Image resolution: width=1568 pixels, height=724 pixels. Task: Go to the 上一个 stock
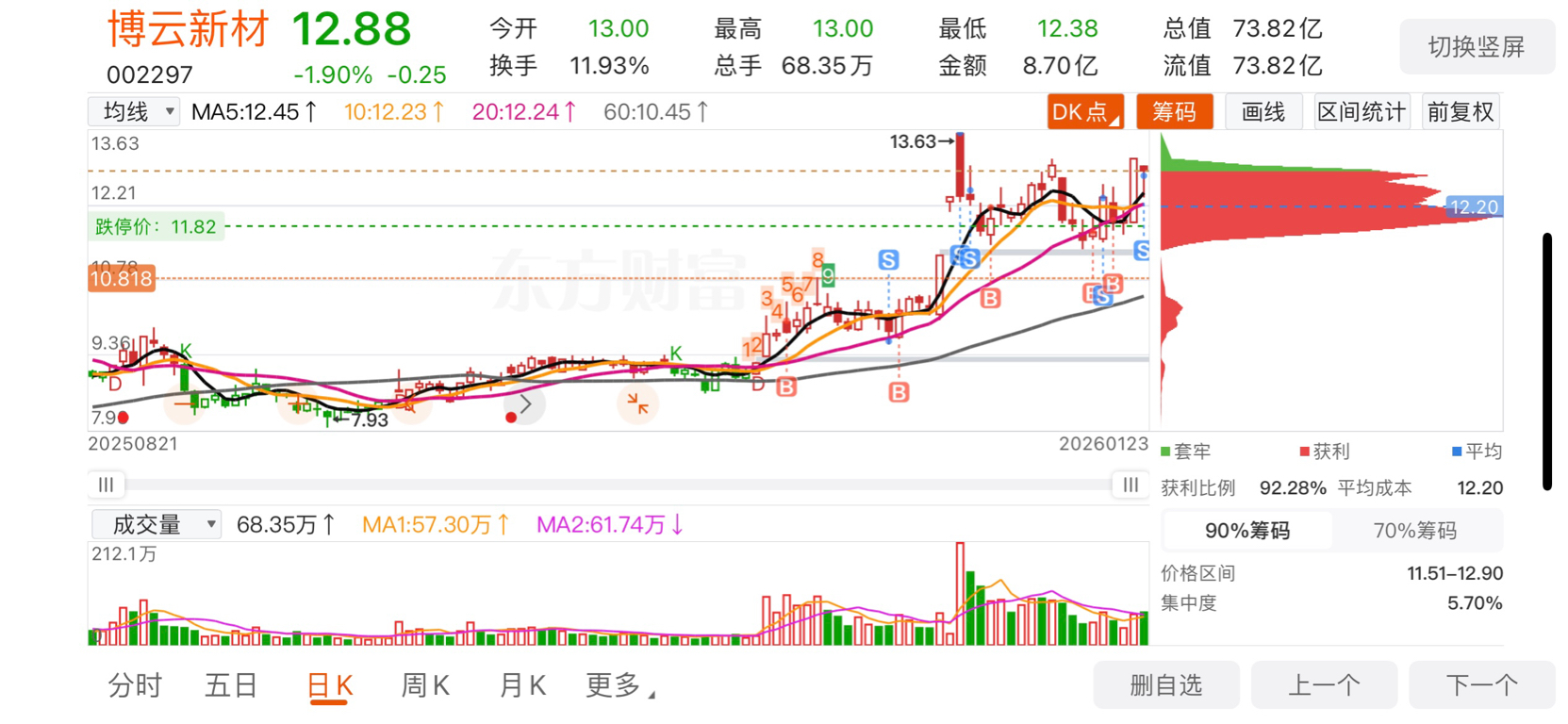(x=1324, y=685)
